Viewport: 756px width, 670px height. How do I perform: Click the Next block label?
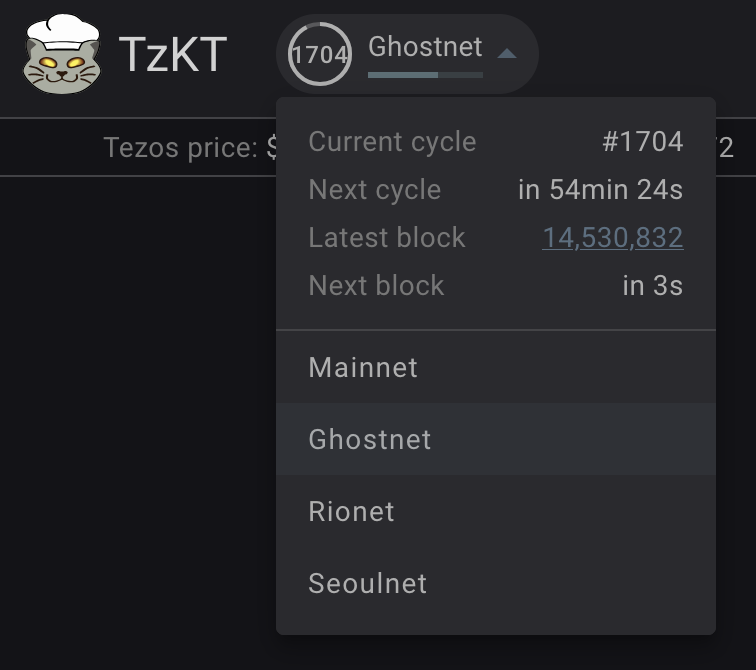[376, 286]
